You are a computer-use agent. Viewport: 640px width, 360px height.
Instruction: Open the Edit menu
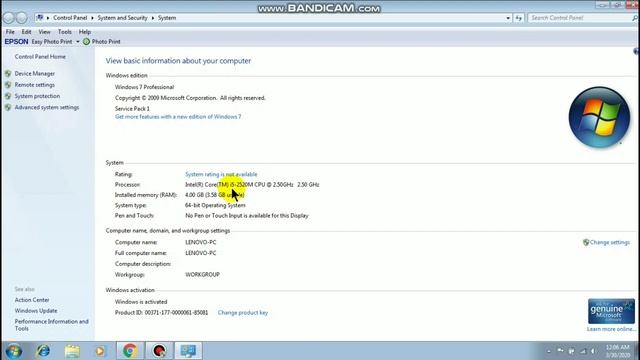27,32
